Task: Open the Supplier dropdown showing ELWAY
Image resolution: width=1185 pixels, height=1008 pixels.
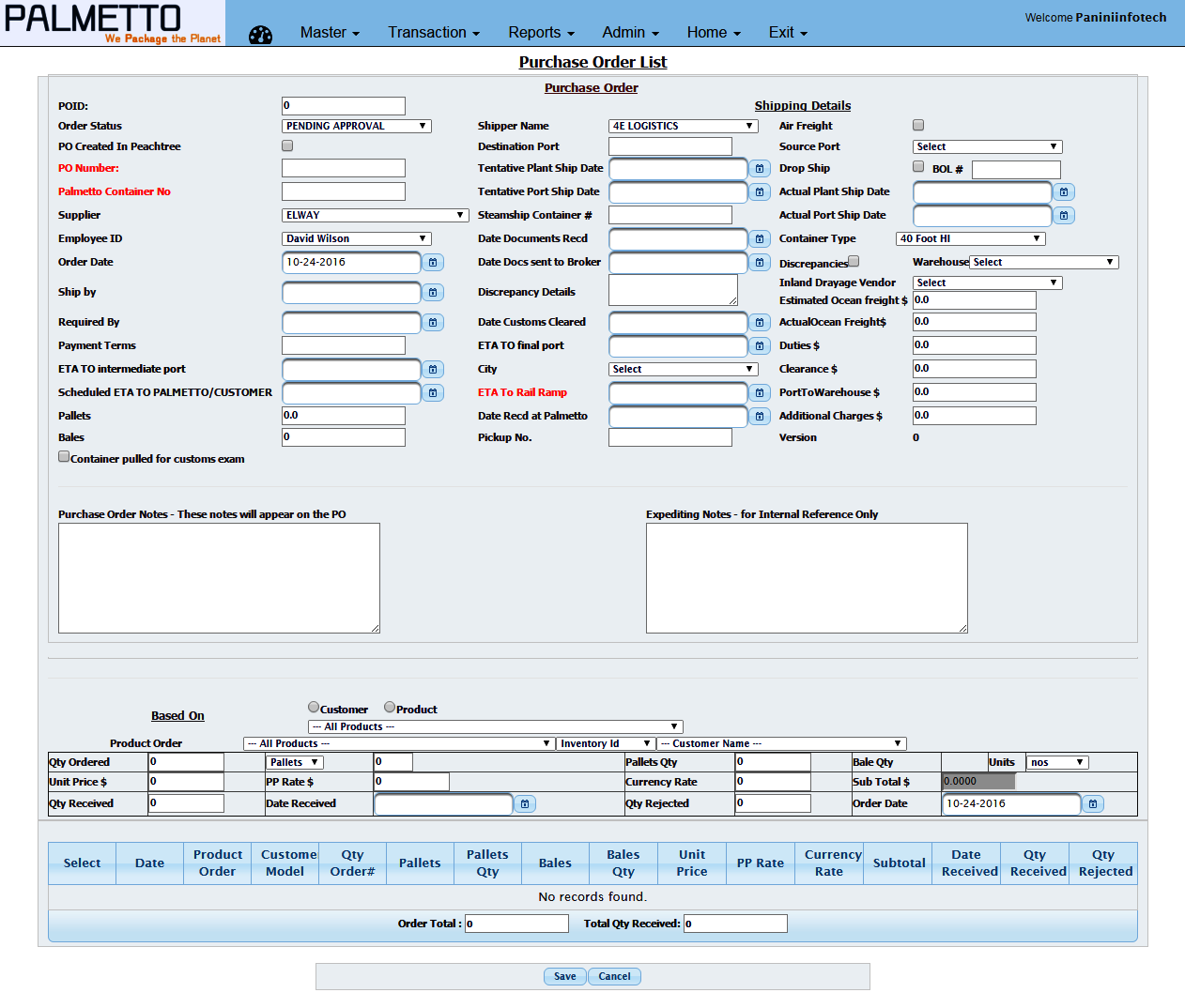Action: tap(376, 215)
